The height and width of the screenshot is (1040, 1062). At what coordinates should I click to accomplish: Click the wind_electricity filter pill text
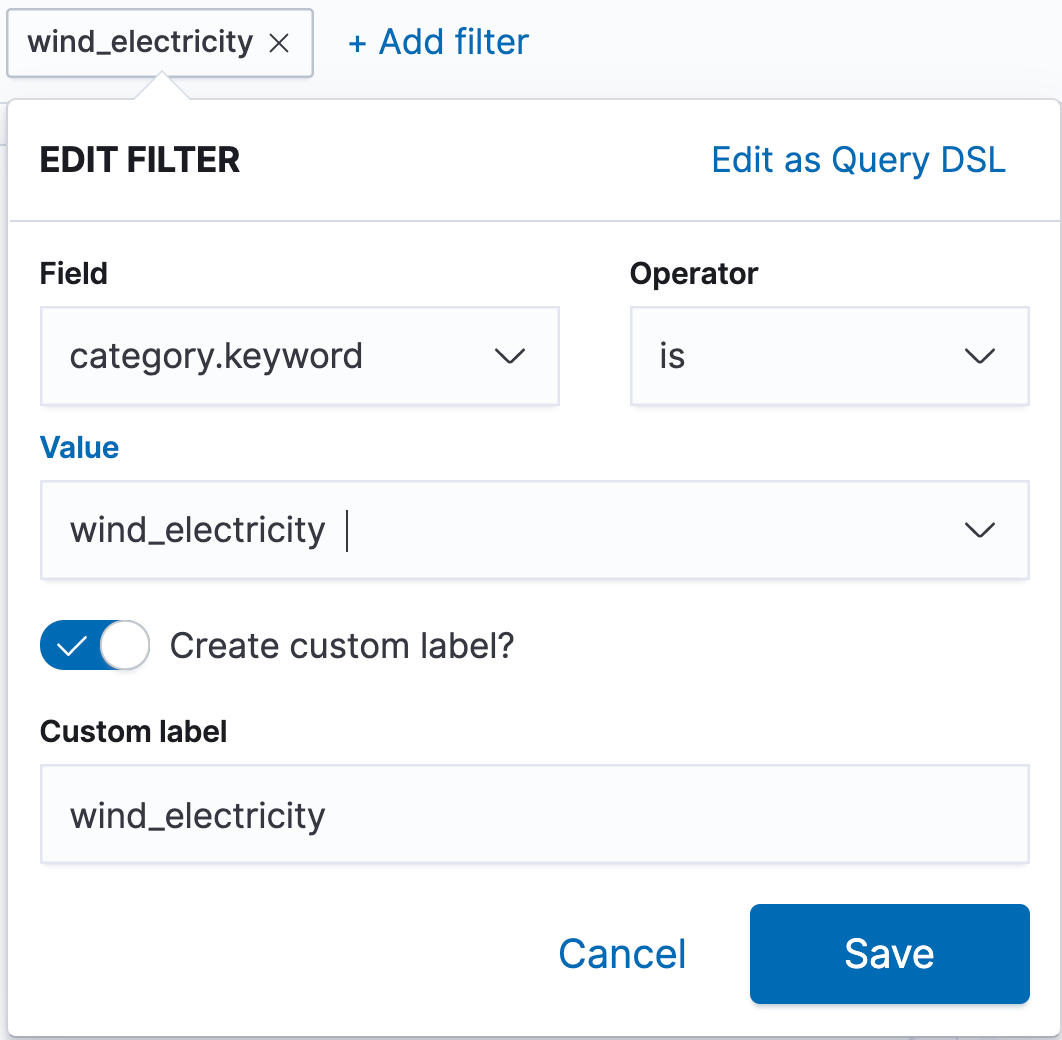pyautogui.click(x=140, y=42)
